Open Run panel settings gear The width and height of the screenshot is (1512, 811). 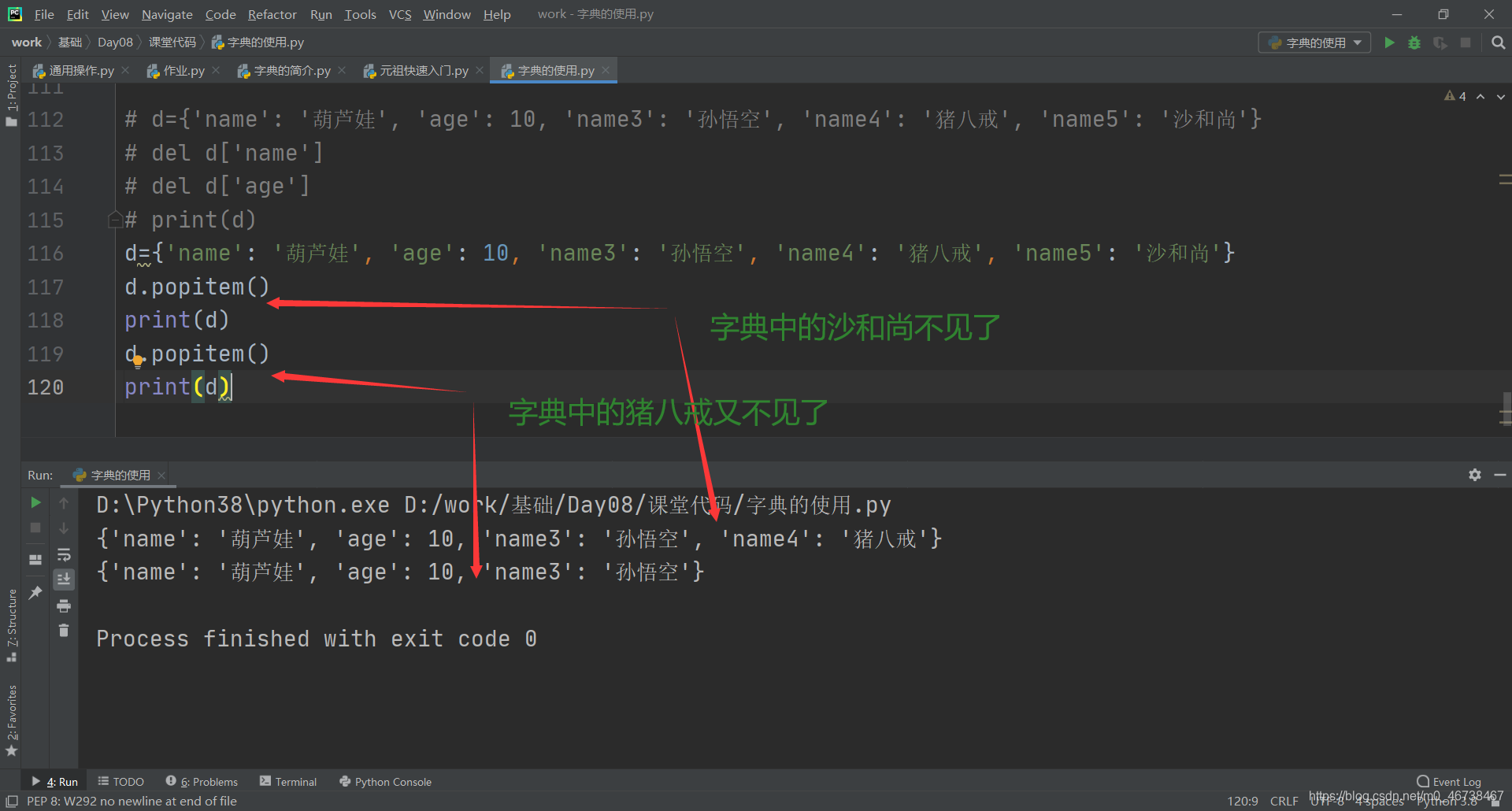[x=1475, y=475]
